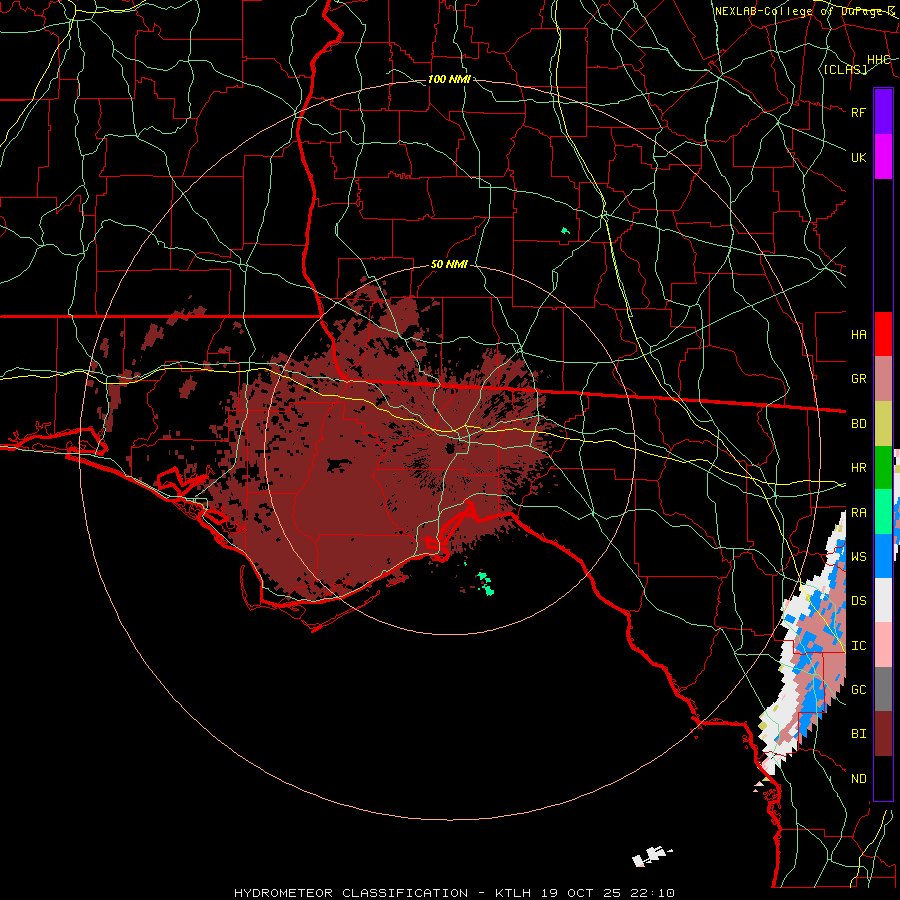
Task: Click the dark green HR swatch
Action: coord(883,468)
